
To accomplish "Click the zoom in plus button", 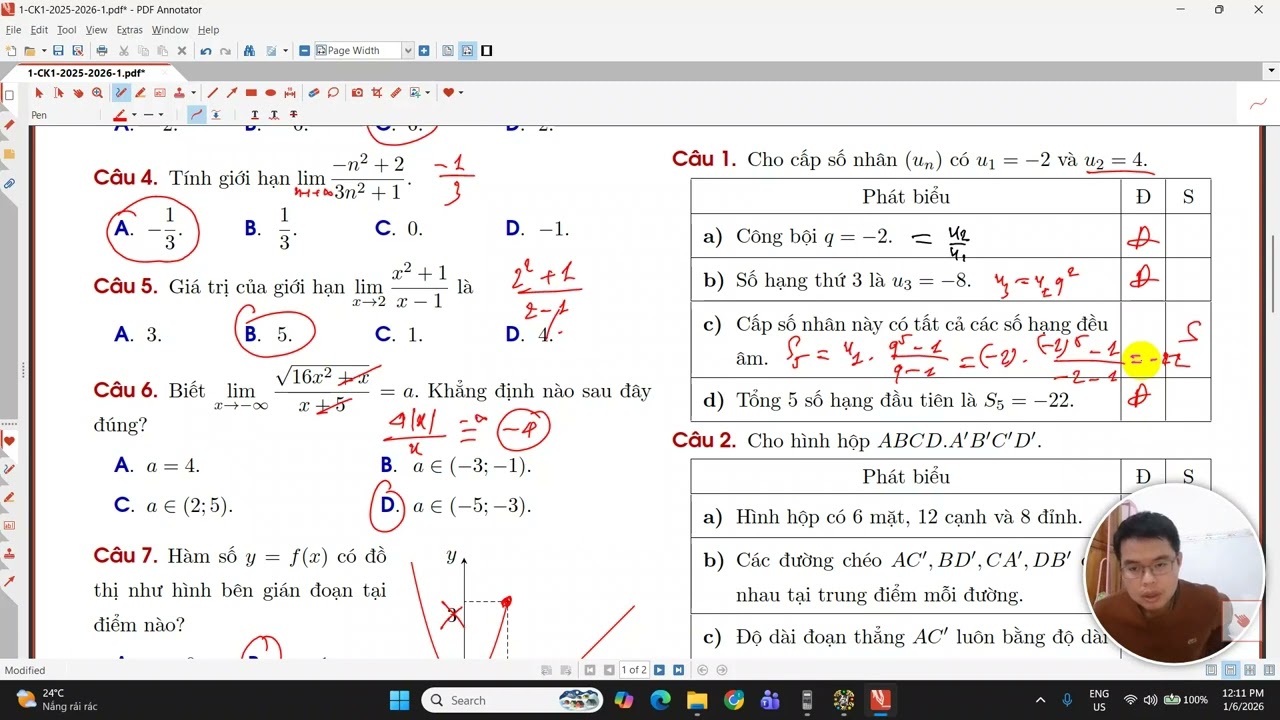I will click(424, 50).
